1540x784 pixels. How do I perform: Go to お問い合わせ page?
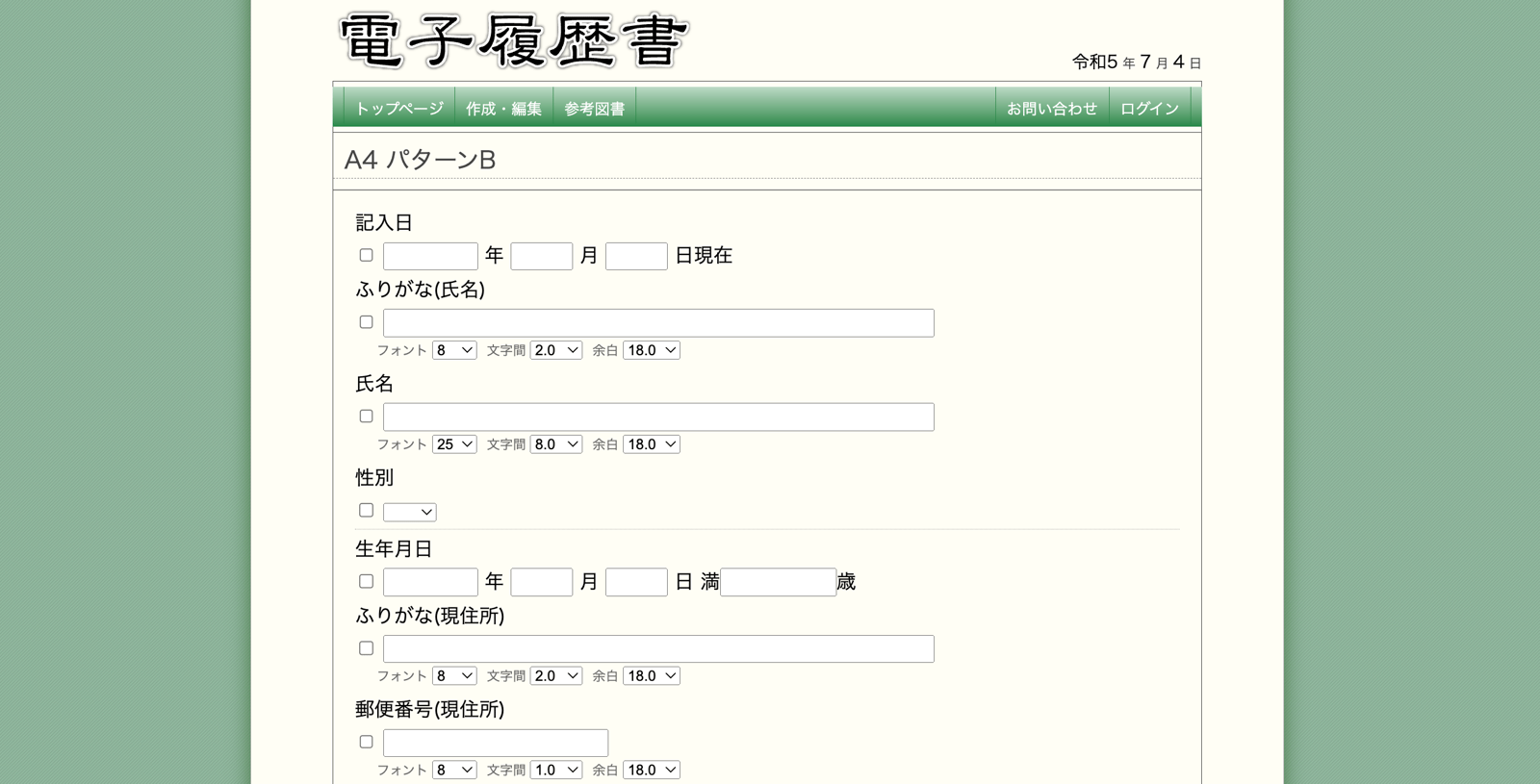(1052, 108)
